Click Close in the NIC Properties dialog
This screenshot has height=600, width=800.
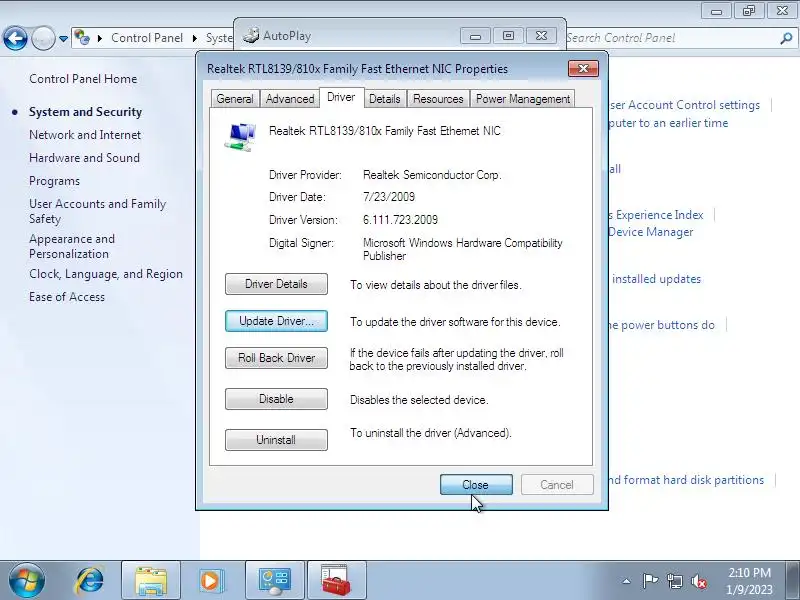476,485
